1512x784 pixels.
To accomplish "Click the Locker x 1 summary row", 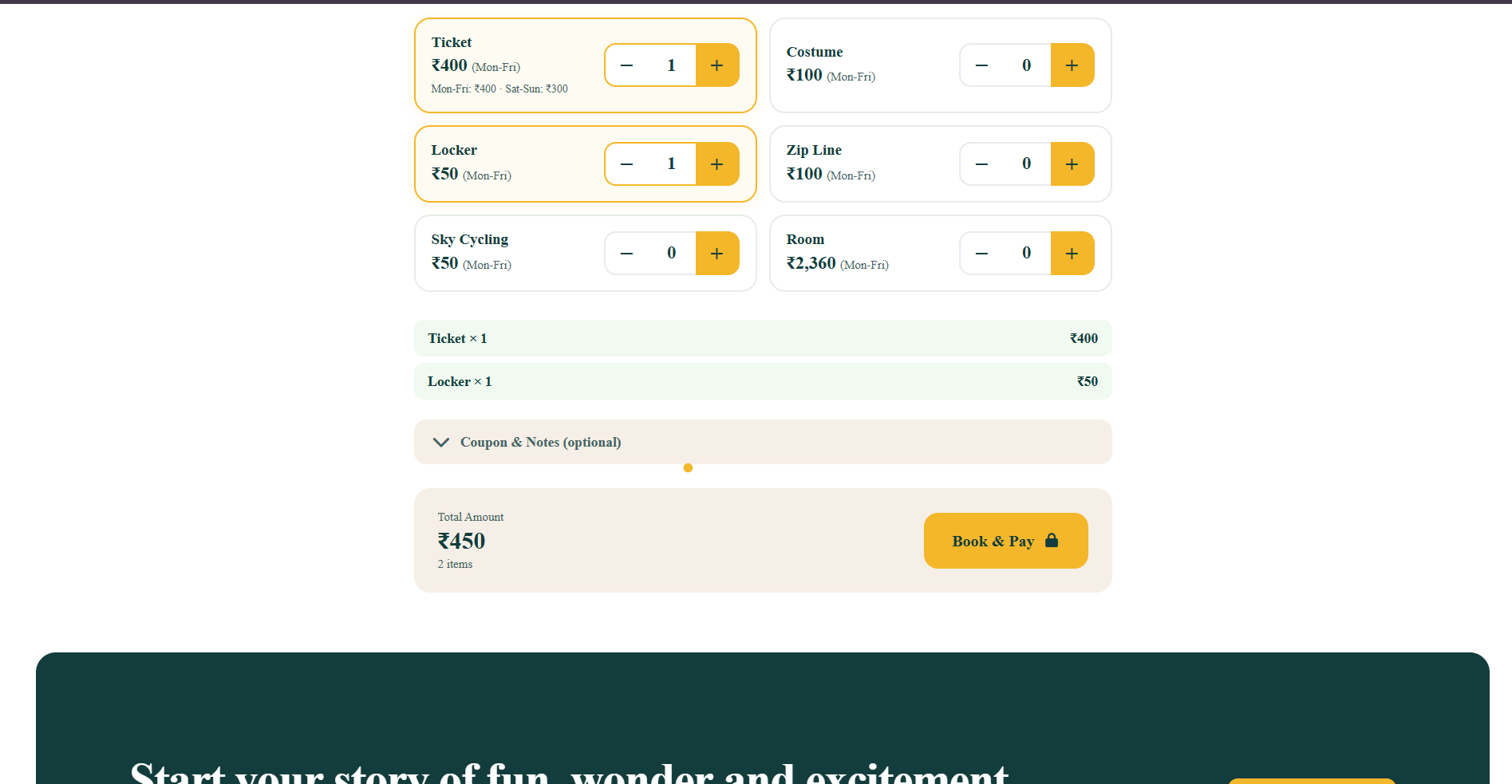I will click(x=763, y=381).
